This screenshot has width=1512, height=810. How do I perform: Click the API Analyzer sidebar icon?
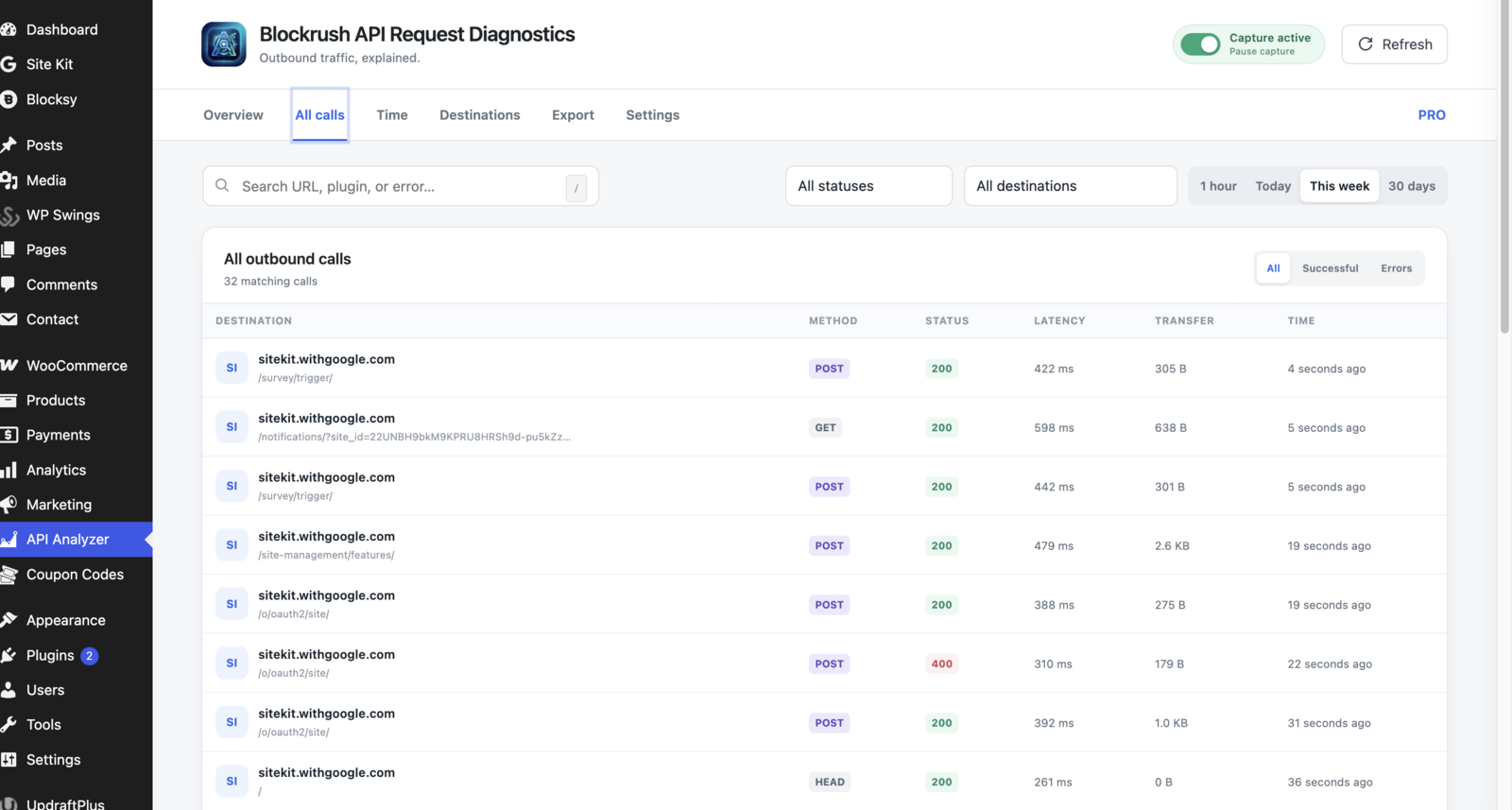click(9, 540)
